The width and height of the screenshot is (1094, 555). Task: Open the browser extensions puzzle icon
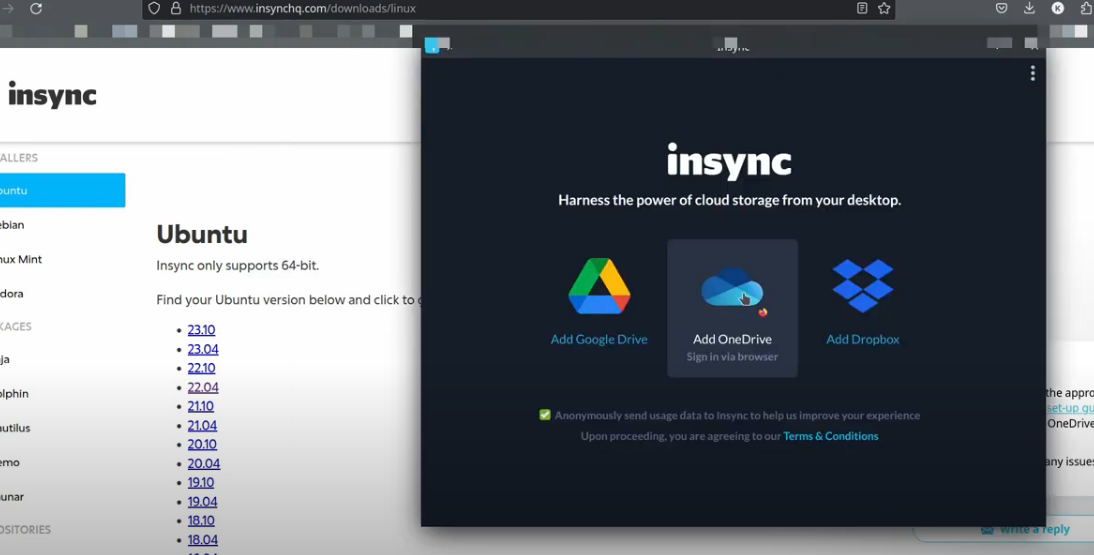(1086, 8)
